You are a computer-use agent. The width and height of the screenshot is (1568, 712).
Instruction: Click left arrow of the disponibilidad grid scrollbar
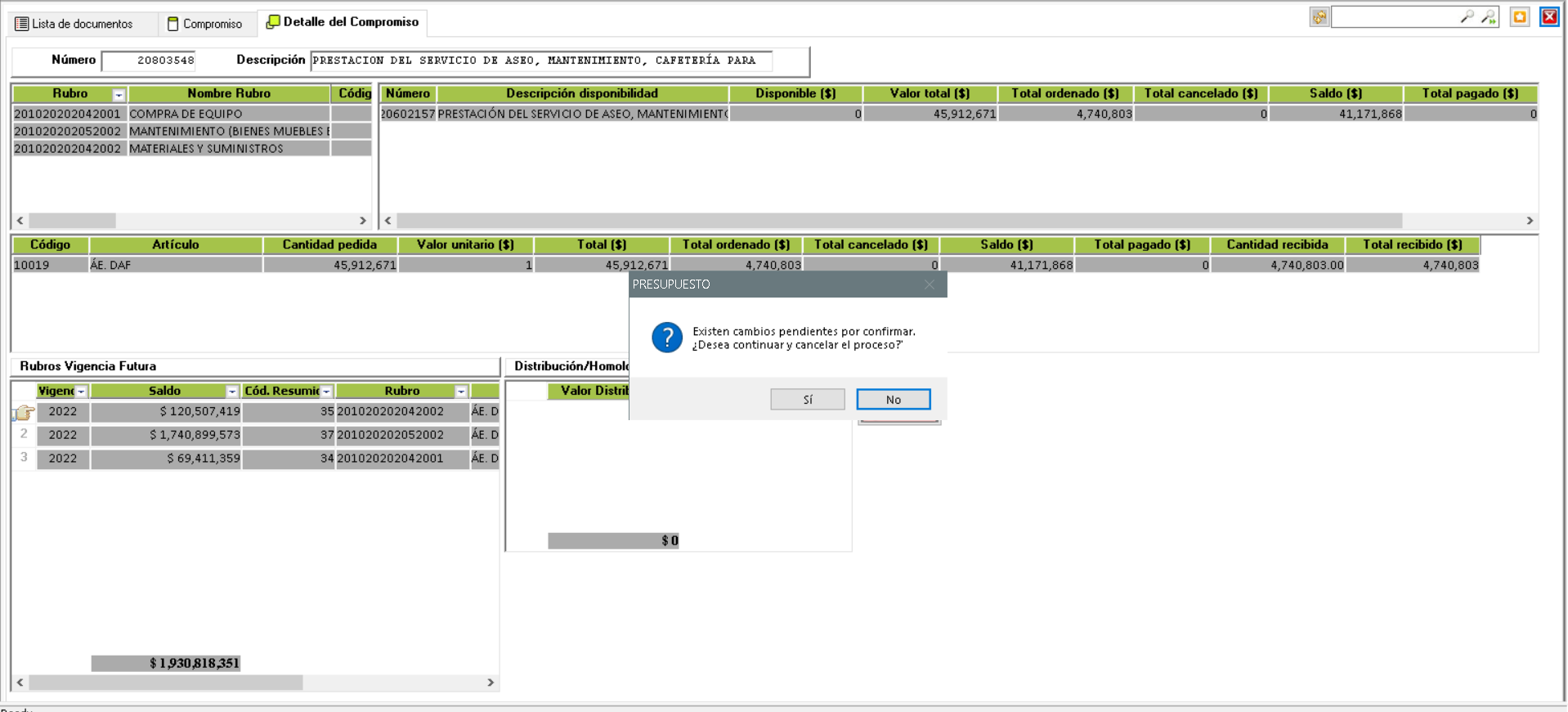point(388,221)
